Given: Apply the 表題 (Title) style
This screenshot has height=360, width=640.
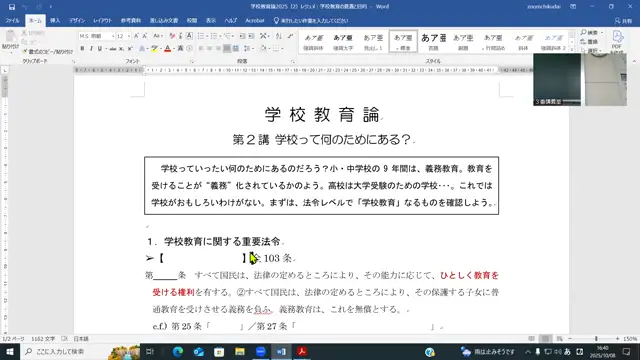Looking at the screenshot, I should coord(433,41).
